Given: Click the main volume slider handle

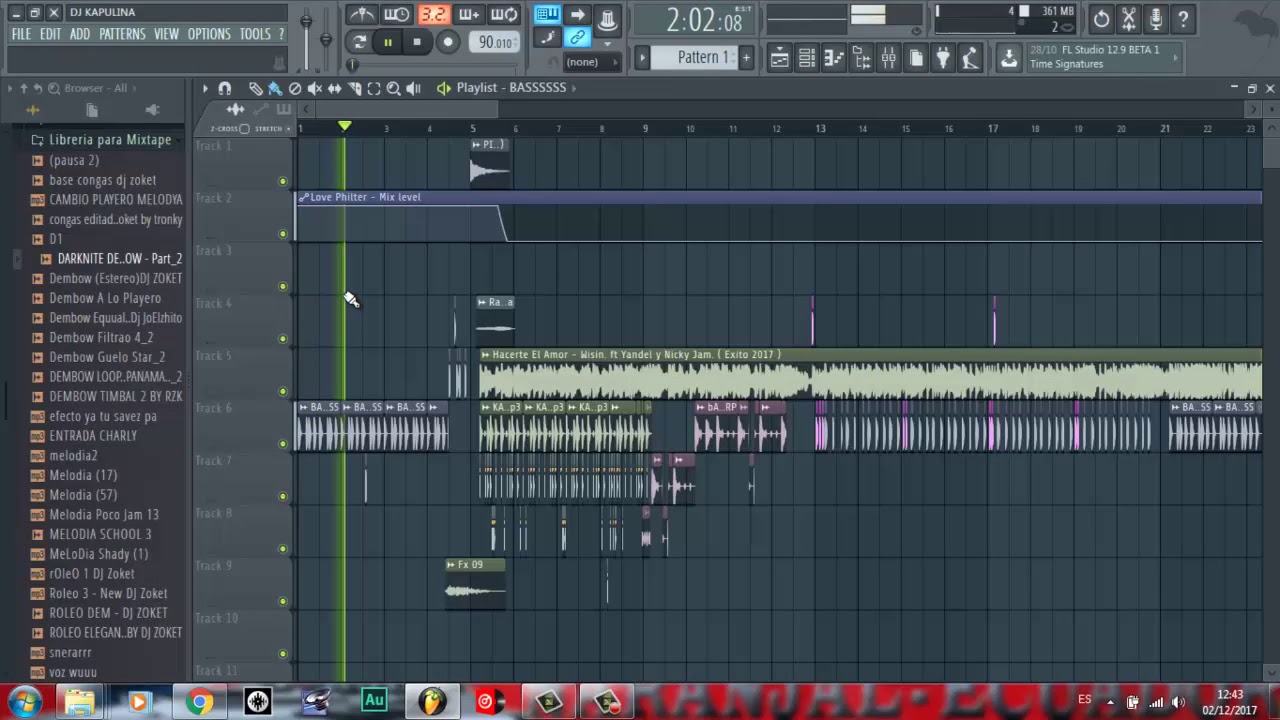Looking at the screenshot, I should coord(305,22).
